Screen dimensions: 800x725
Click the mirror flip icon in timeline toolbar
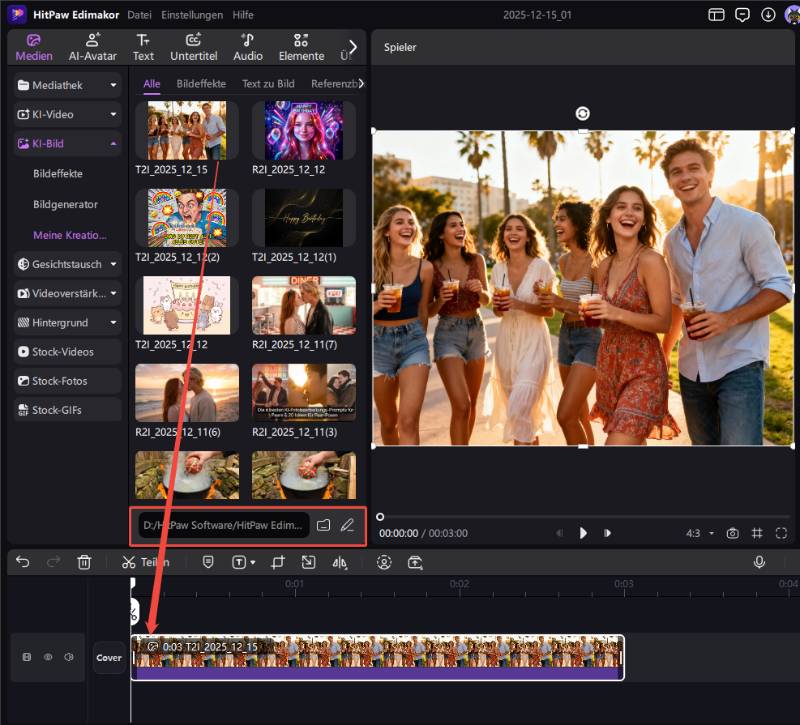pos(339,563)
